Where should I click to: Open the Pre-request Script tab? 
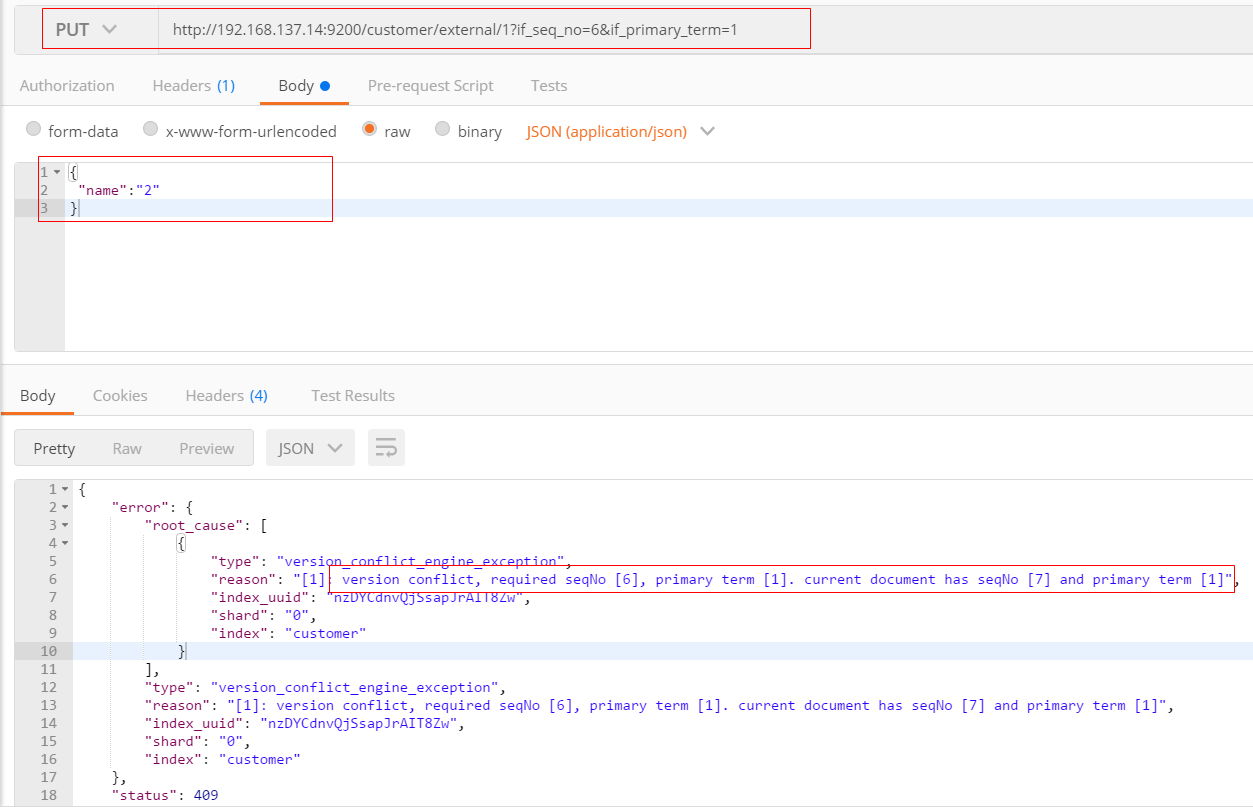pyautogui.click(x=430, y=86)
